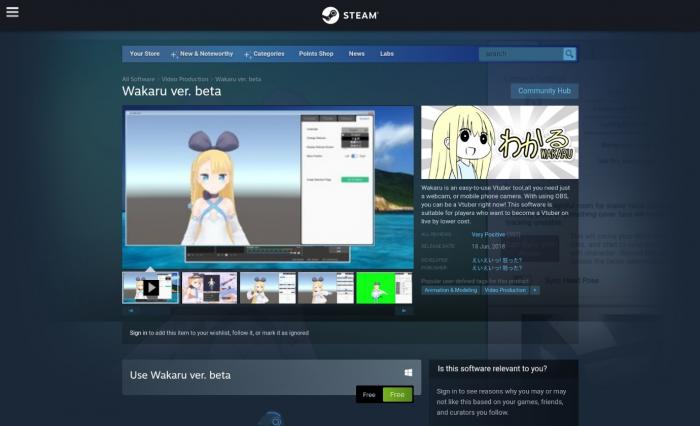Open New & Noteworthy menu
700x426 pixels.
pos(206,54)
